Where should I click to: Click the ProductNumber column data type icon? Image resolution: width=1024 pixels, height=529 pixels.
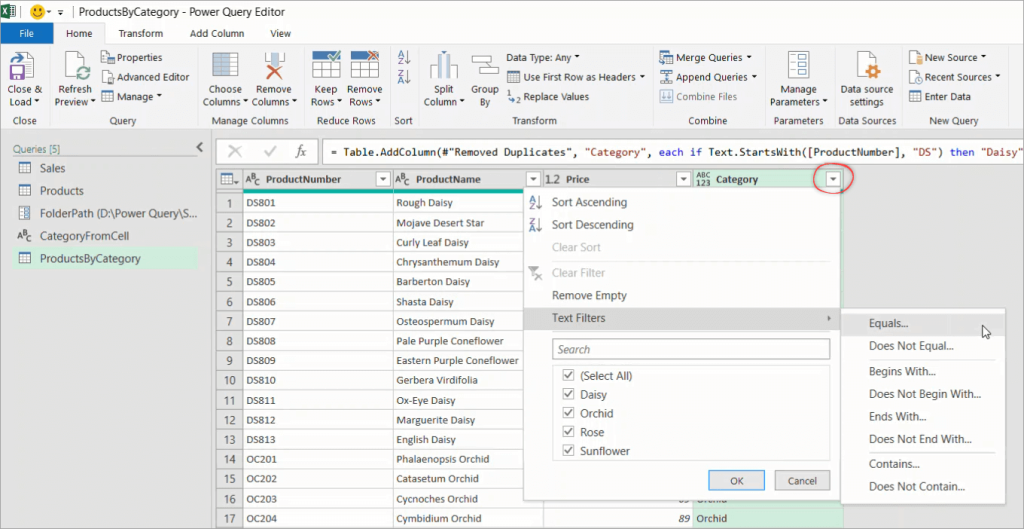tap(253, 180)
